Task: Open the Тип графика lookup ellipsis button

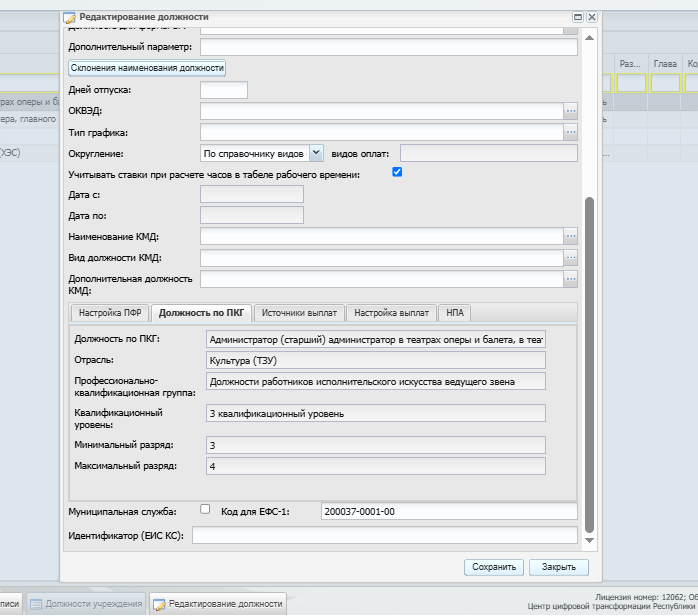Action: click(571, 132)
